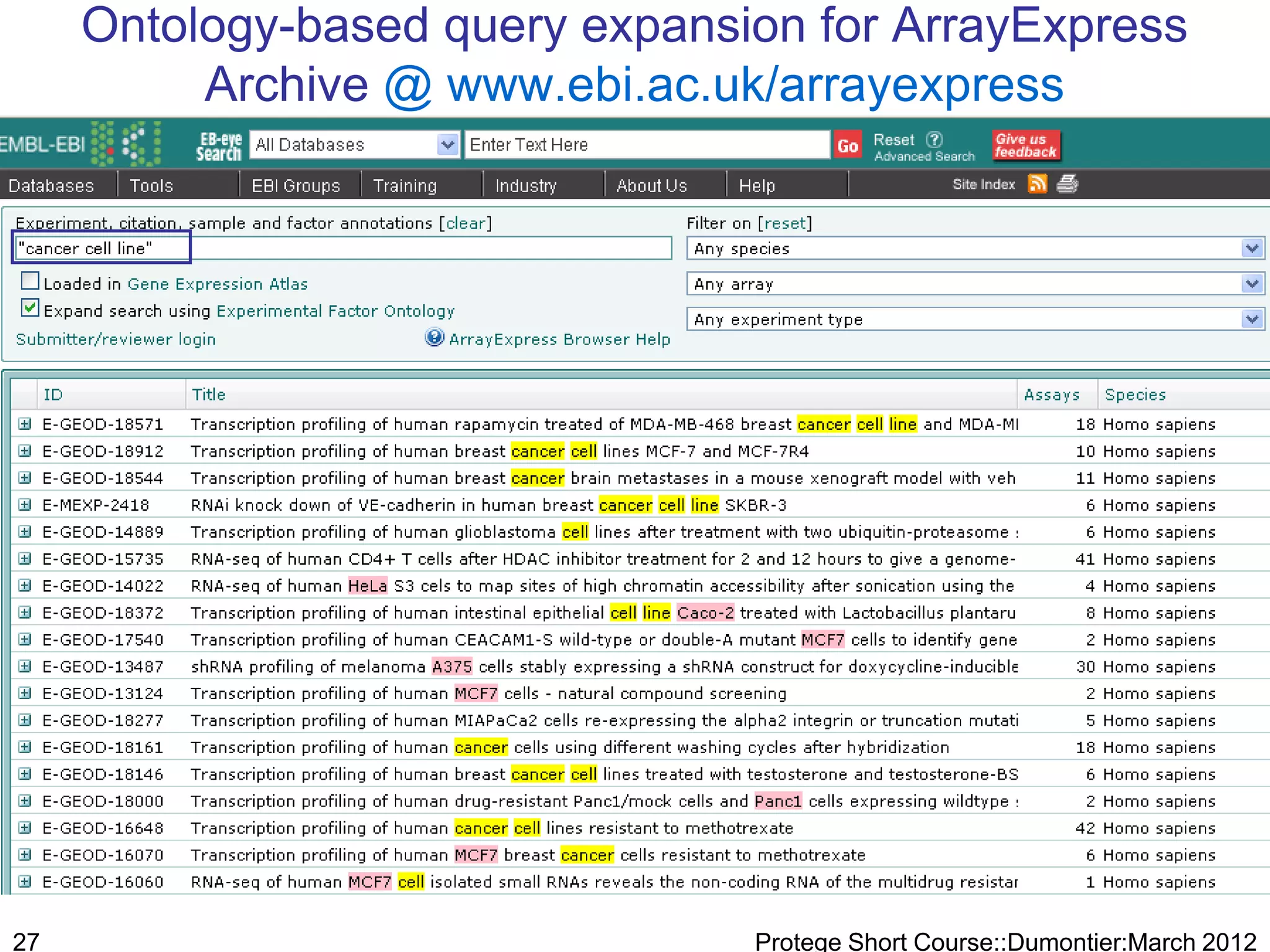This screenshot has width=1270, height=952.
Task: Expand row E-GEOD-13124 with plus icon
Action: [25, 694]
